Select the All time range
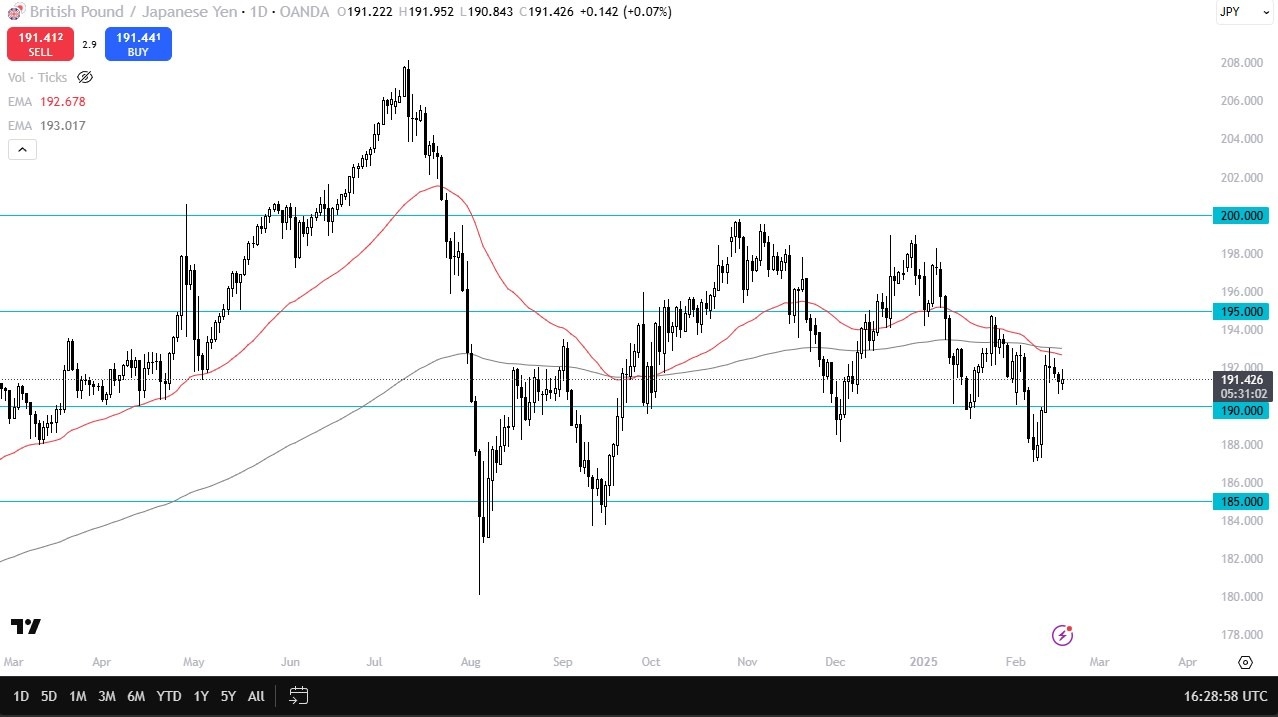Screen dimensions: 1278x717 click(x=256, y=696)
